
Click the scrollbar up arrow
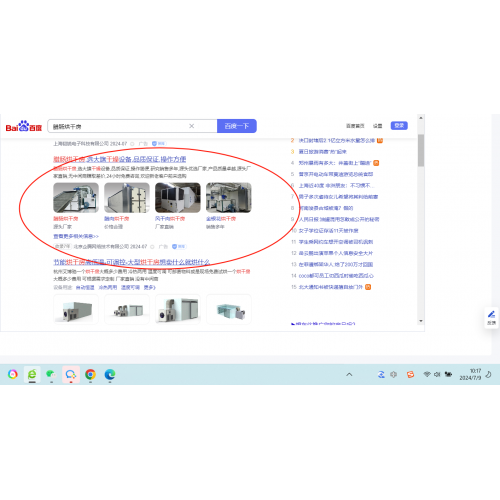point(421,118)
